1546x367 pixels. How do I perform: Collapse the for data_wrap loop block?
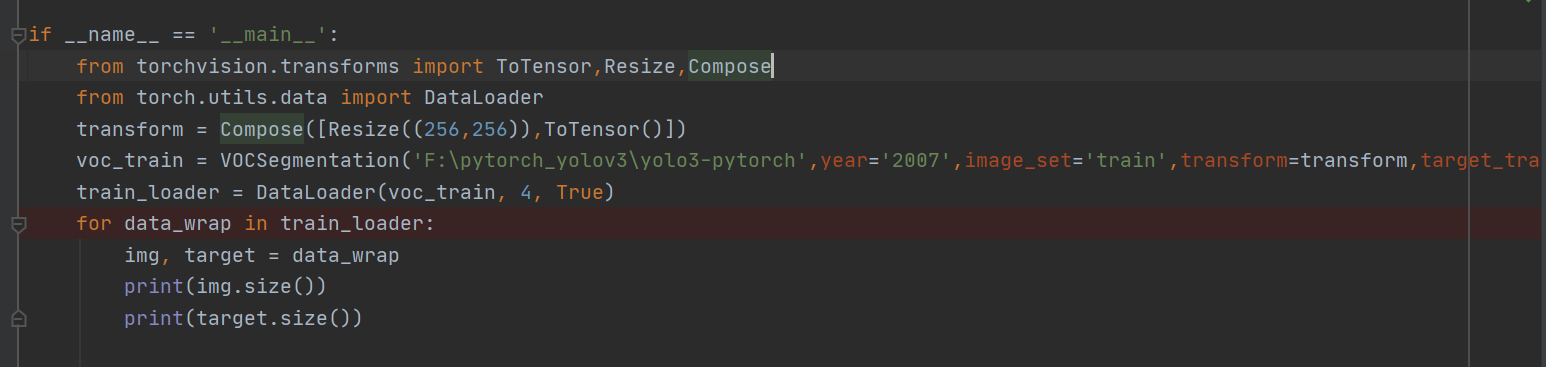(x=17, y=224)
